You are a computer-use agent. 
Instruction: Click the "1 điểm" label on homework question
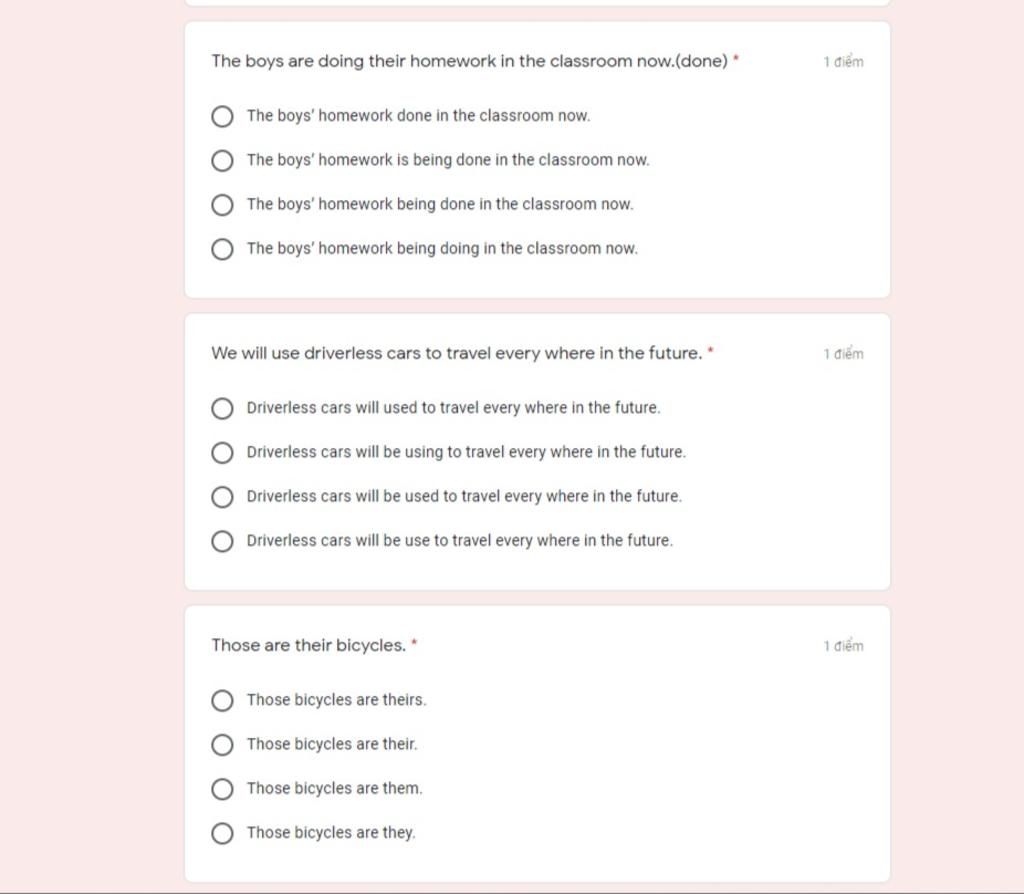[843, 61]
